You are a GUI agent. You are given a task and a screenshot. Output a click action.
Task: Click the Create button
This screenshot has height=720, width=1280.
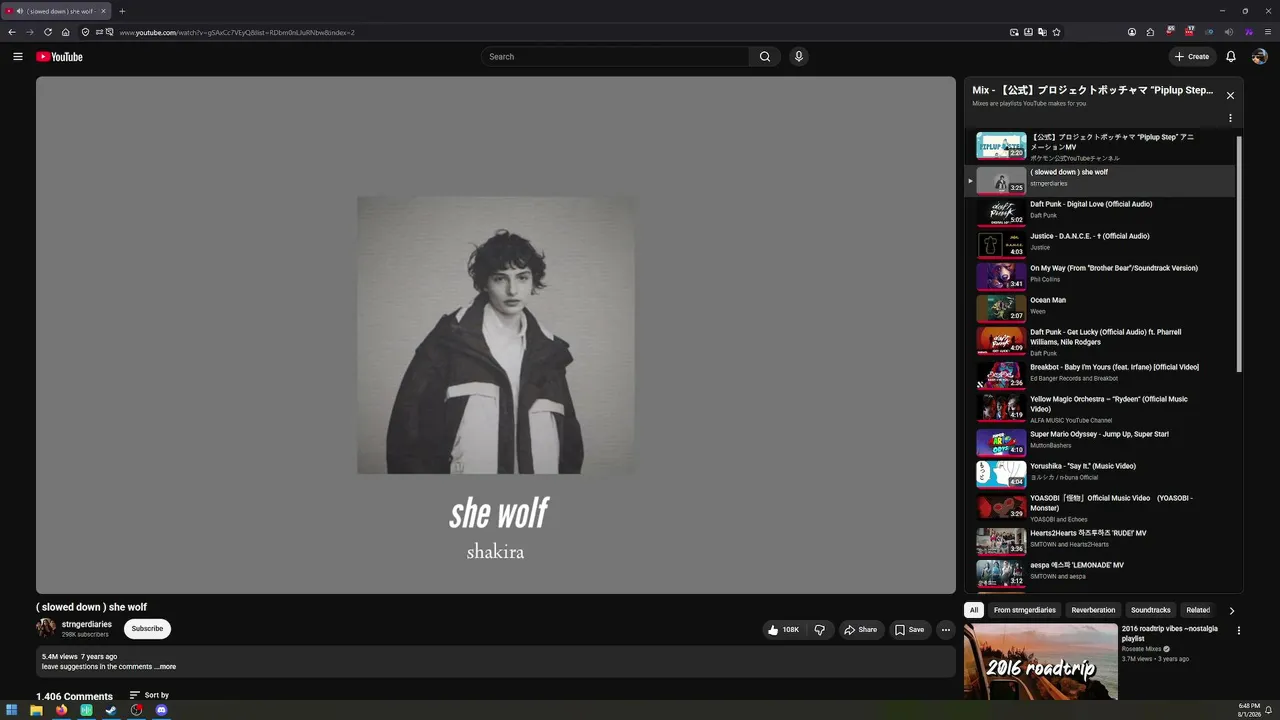coord(1192,57)
